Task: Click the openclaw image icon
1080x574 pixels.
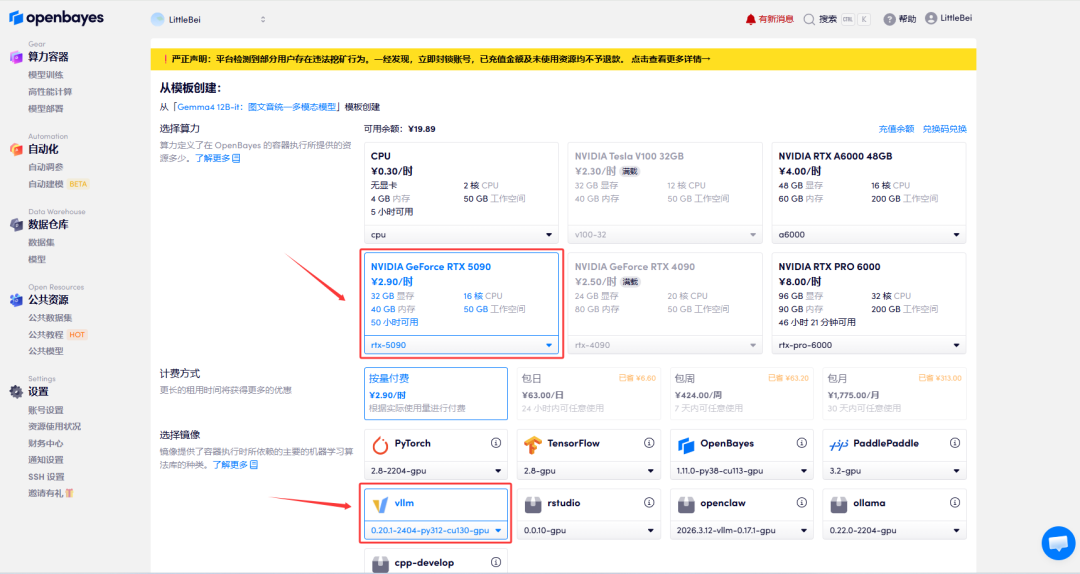Action: click(x=686, y=505)
